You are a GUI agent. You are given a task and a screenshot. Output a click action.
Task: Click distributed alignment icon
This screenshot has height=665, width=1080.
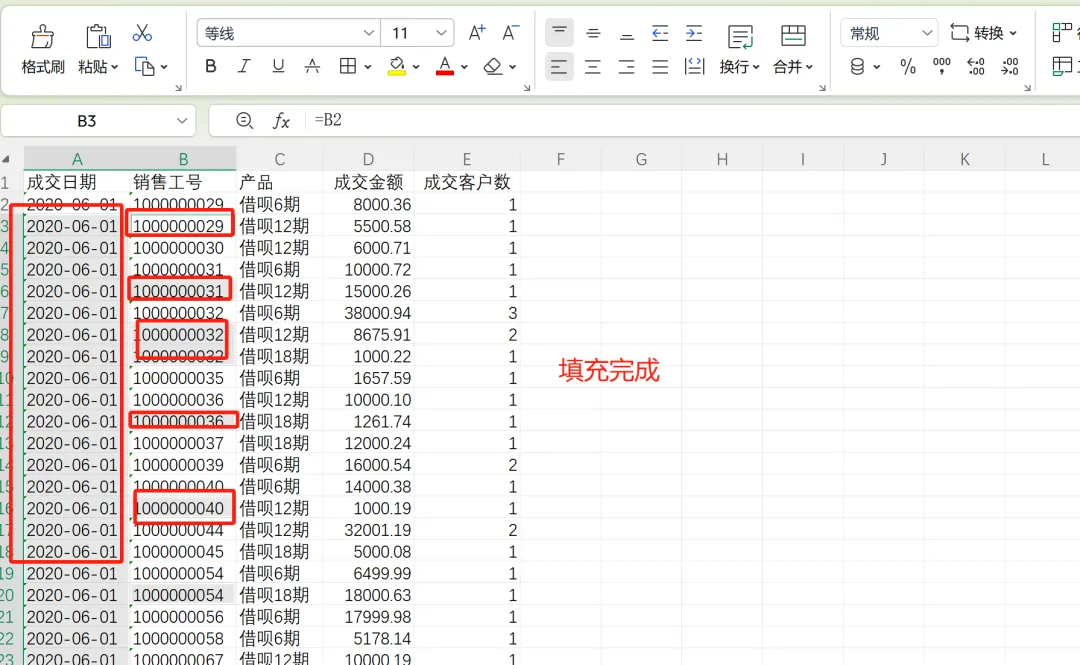tap(694, 67)
